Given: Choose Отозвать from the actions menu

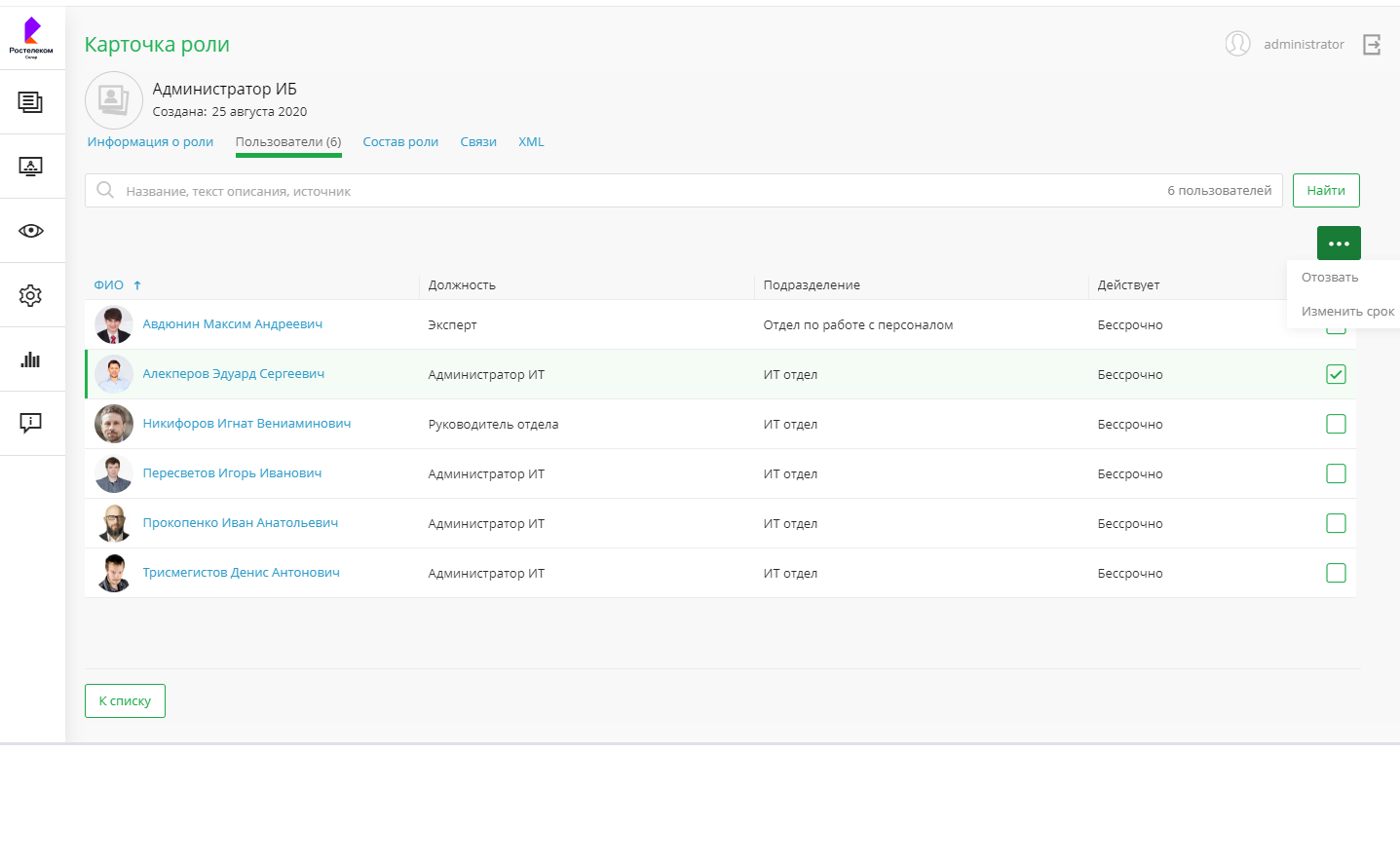Looking at the screenshot, I should (1330, 278).
